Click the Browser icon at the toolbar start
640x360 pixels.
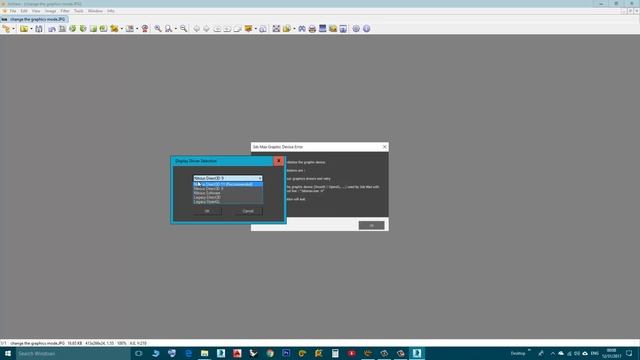[6, 29]
